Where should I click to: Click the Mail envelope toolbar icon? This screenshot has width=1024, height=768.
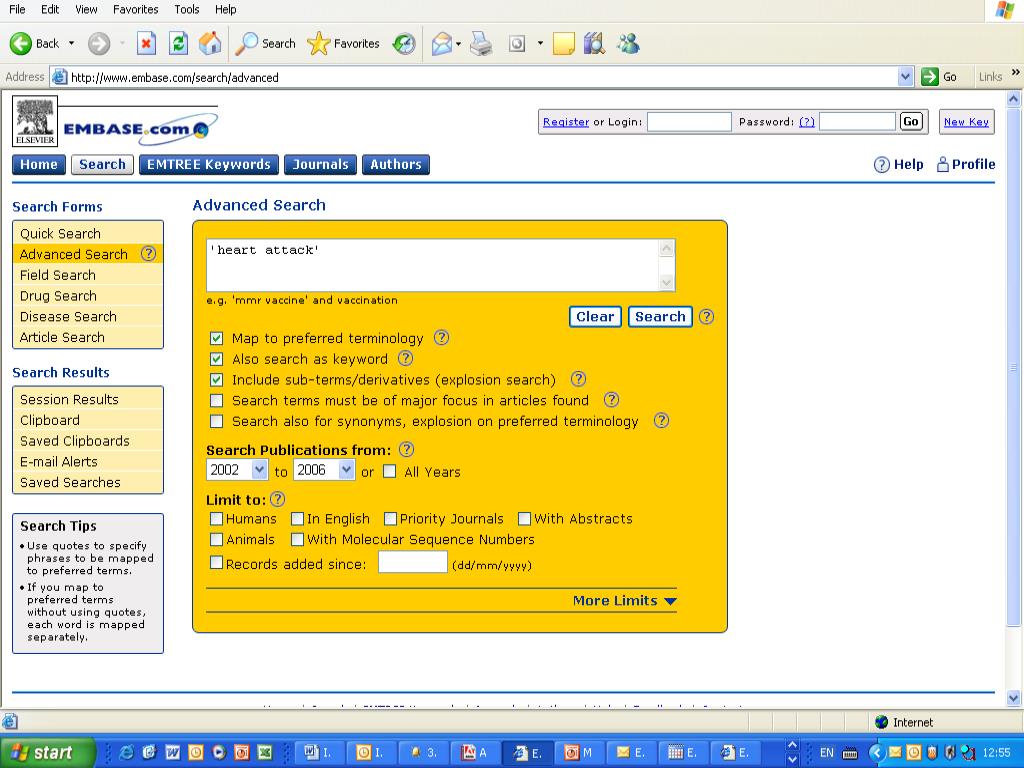point(441,44)
